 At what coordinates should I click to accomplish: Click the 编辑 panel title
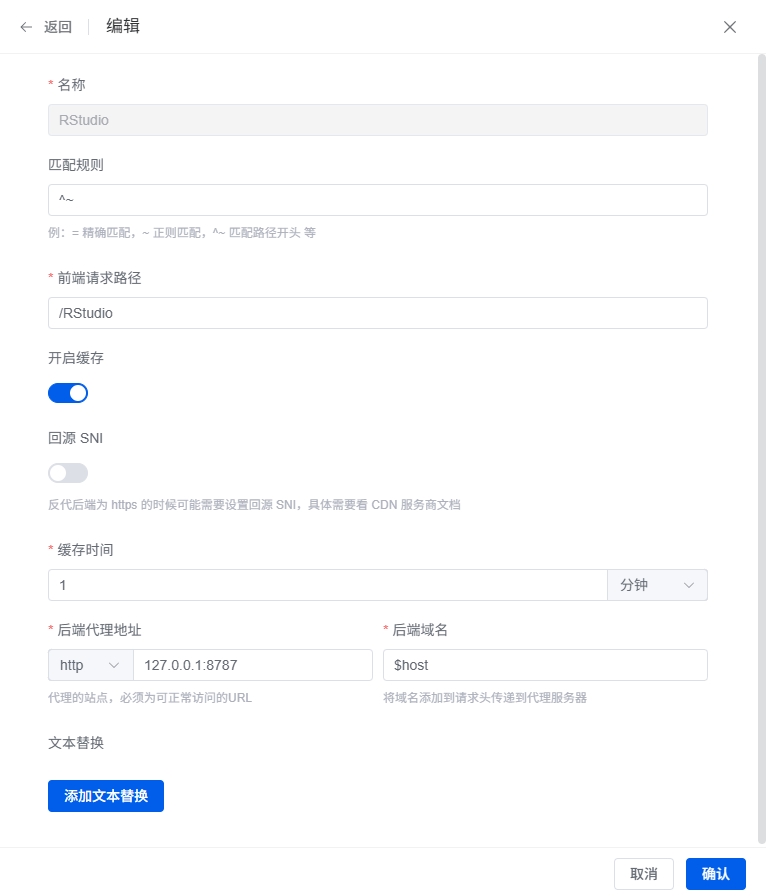tap(123, 26)
